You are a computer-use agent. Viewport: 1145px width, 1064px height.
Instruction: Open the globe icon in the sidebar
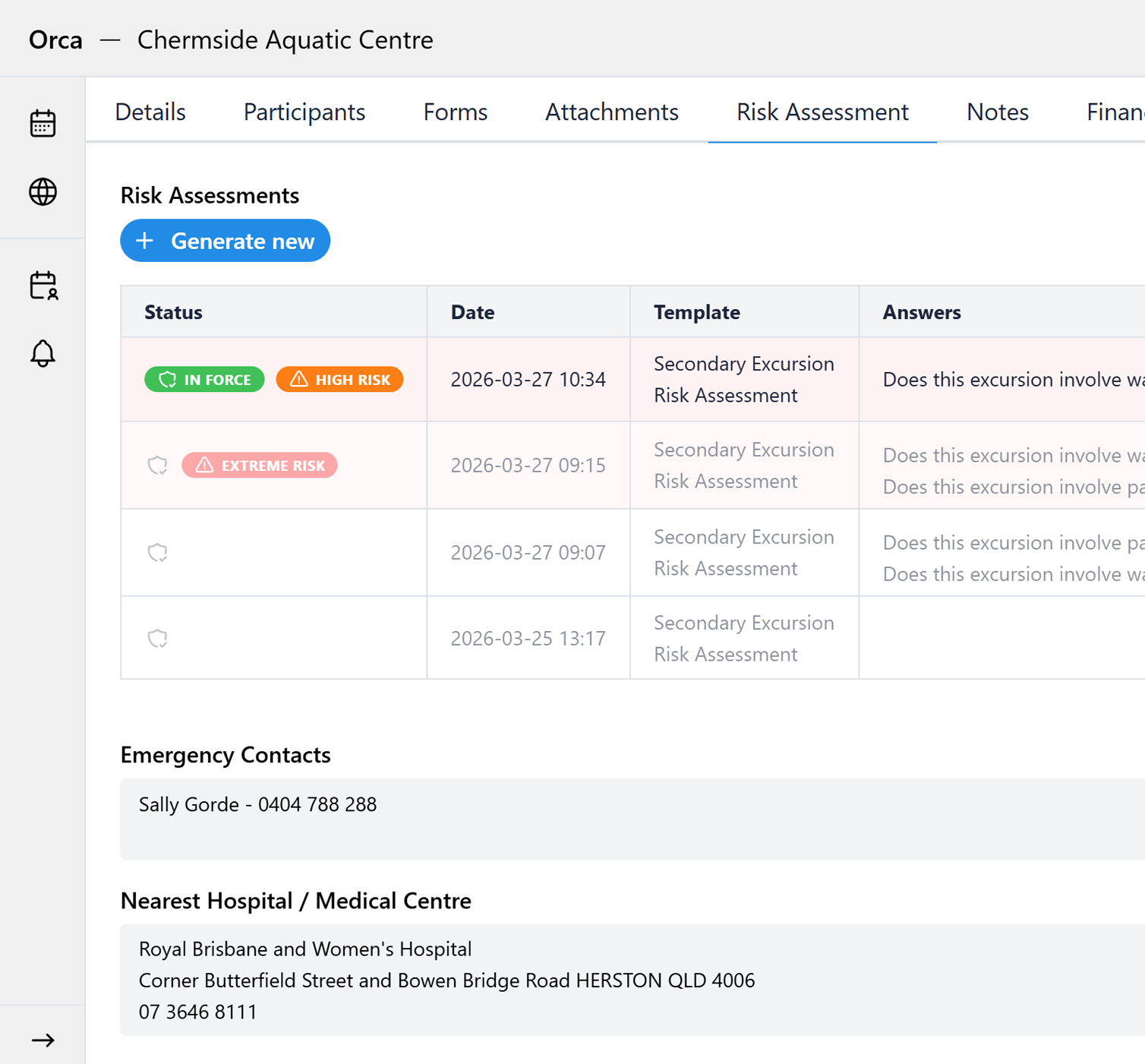tap(43, 191)
